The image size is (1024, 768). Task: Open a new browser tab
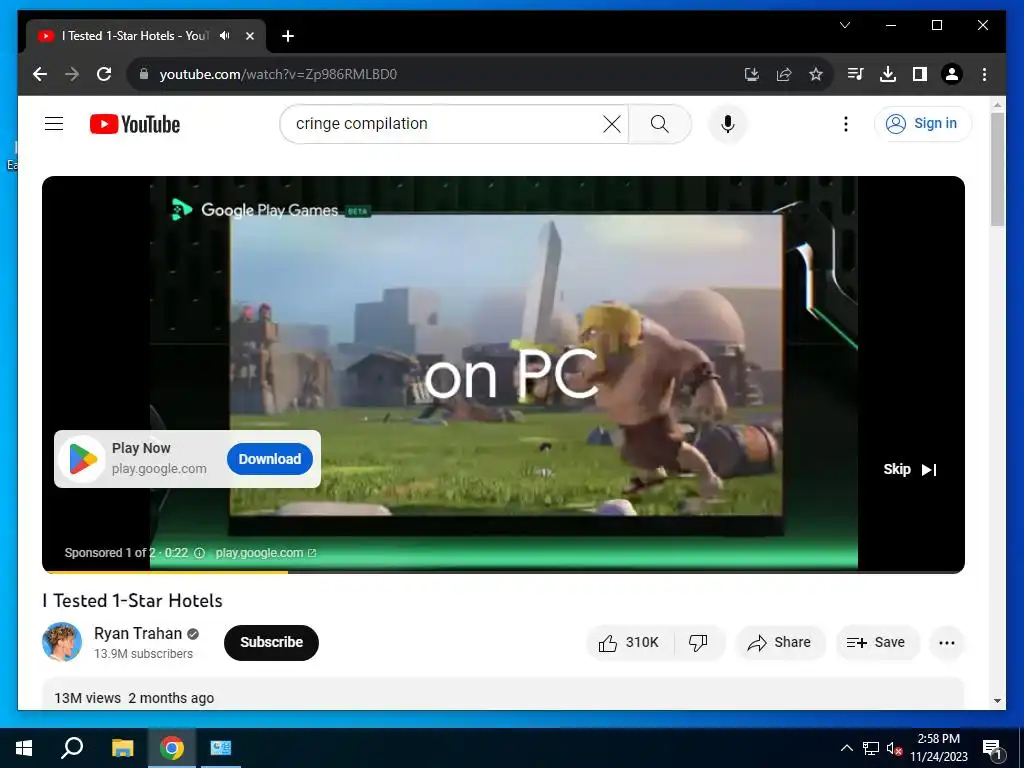pyautogui.click(x=288, y=36)
